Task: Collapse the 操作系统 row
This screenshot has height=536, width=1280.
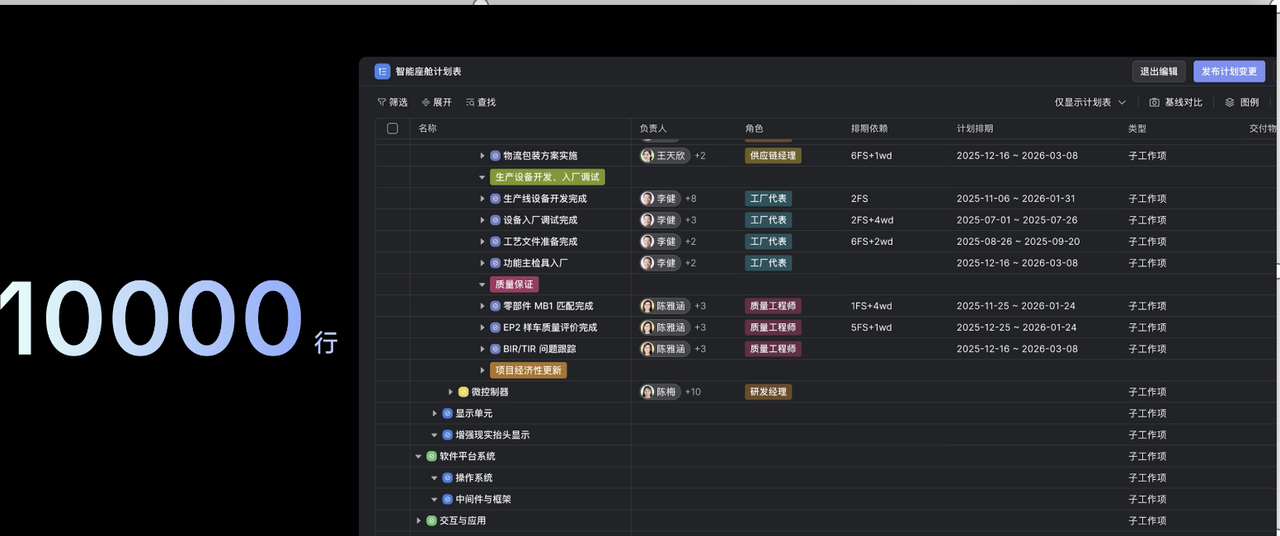Action: pyautogui.click(x=435, y=478)
